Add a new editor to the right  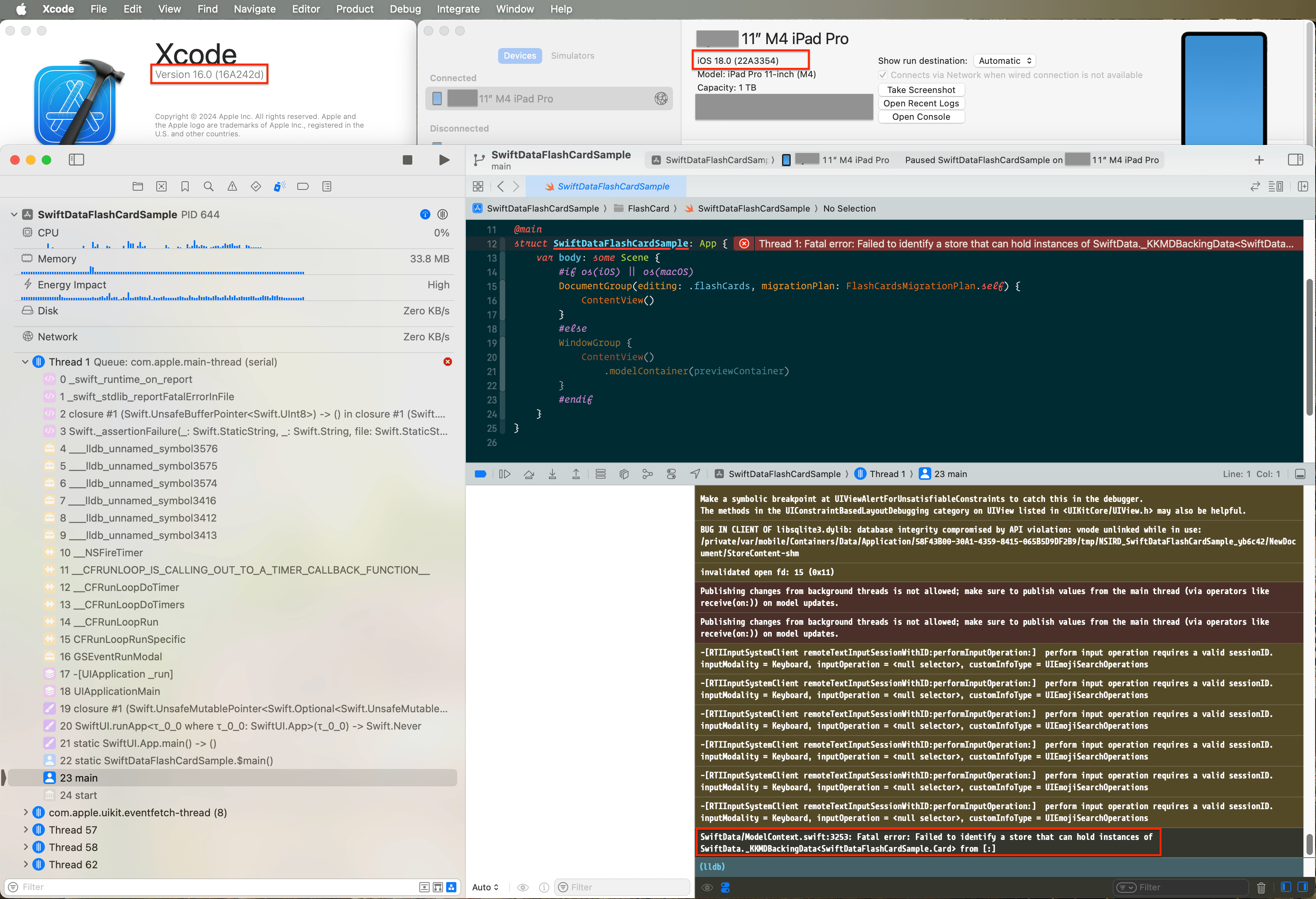pyautogui.click(x=1302, y=186)
